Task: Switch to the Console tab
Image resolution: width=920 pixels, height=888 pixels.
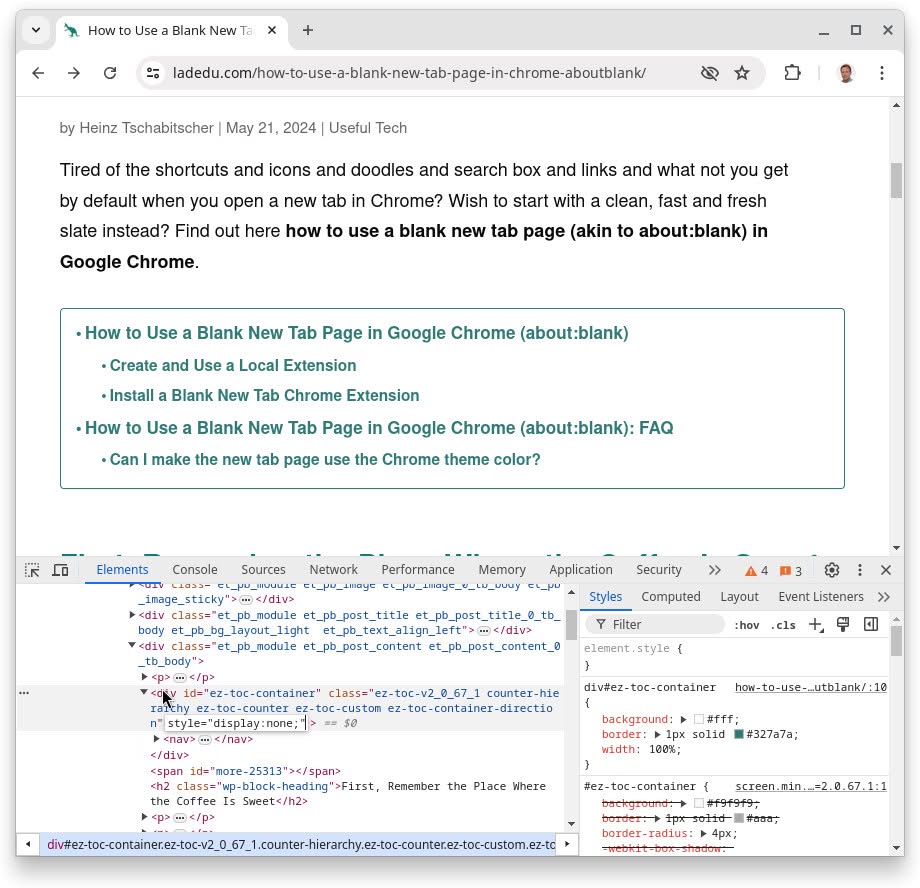Action: point(195,569)
